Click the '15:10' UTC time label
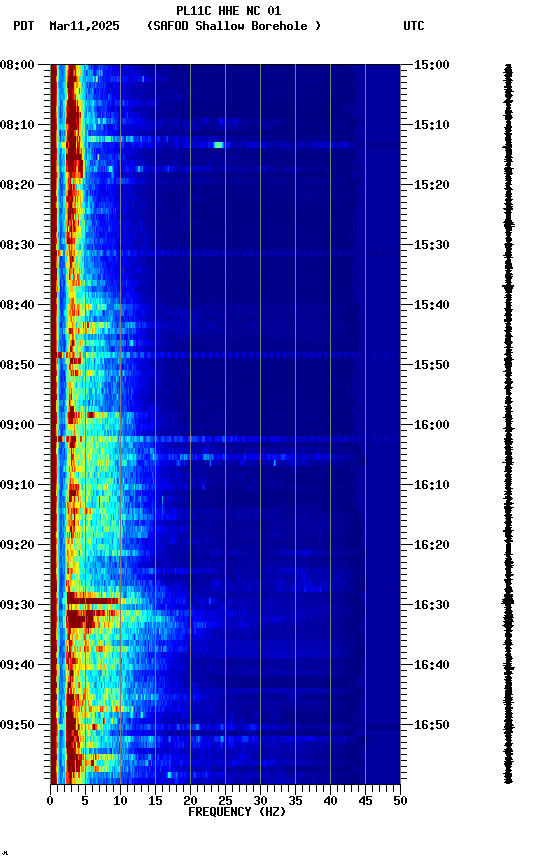 (431, 125)
